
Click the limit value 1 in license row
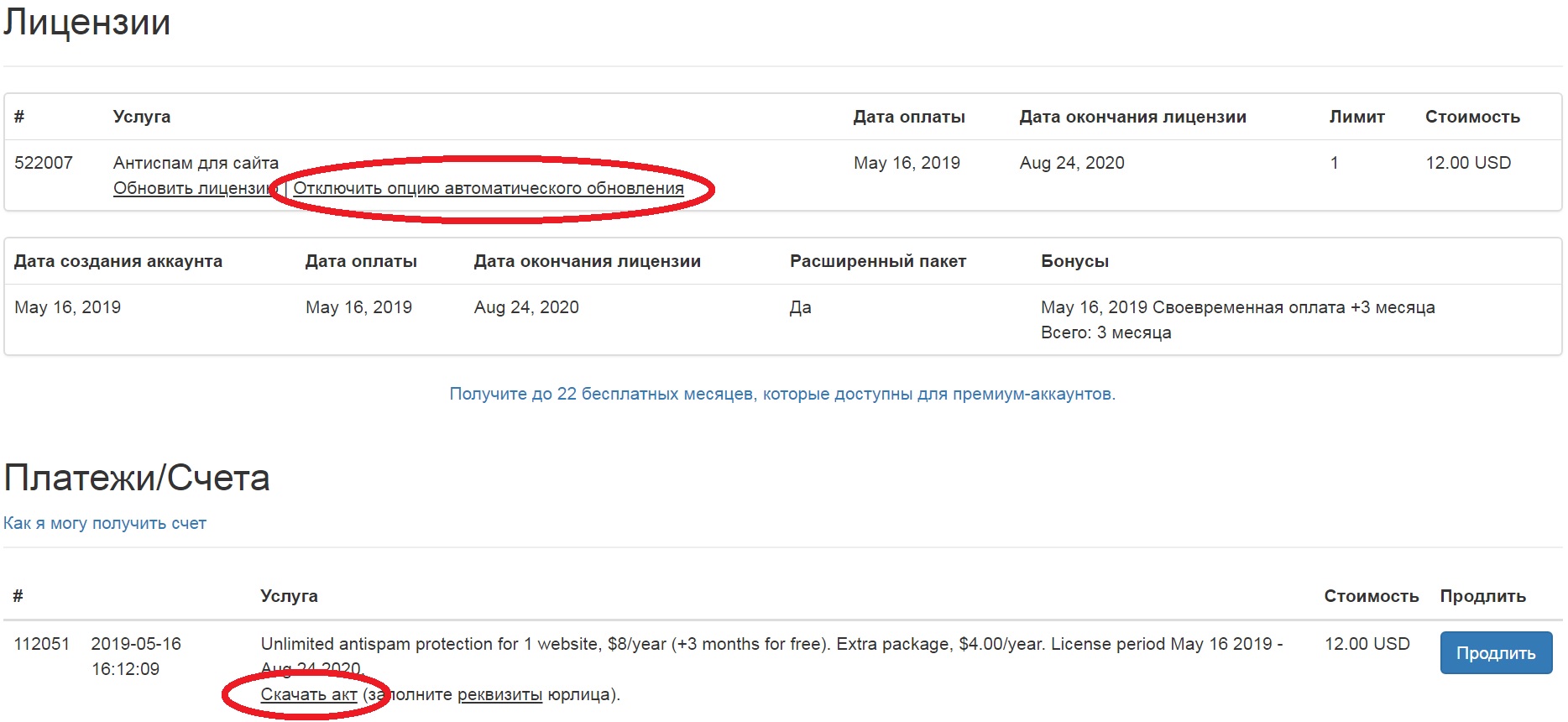pyautogui.click(x=1334, y=163)
